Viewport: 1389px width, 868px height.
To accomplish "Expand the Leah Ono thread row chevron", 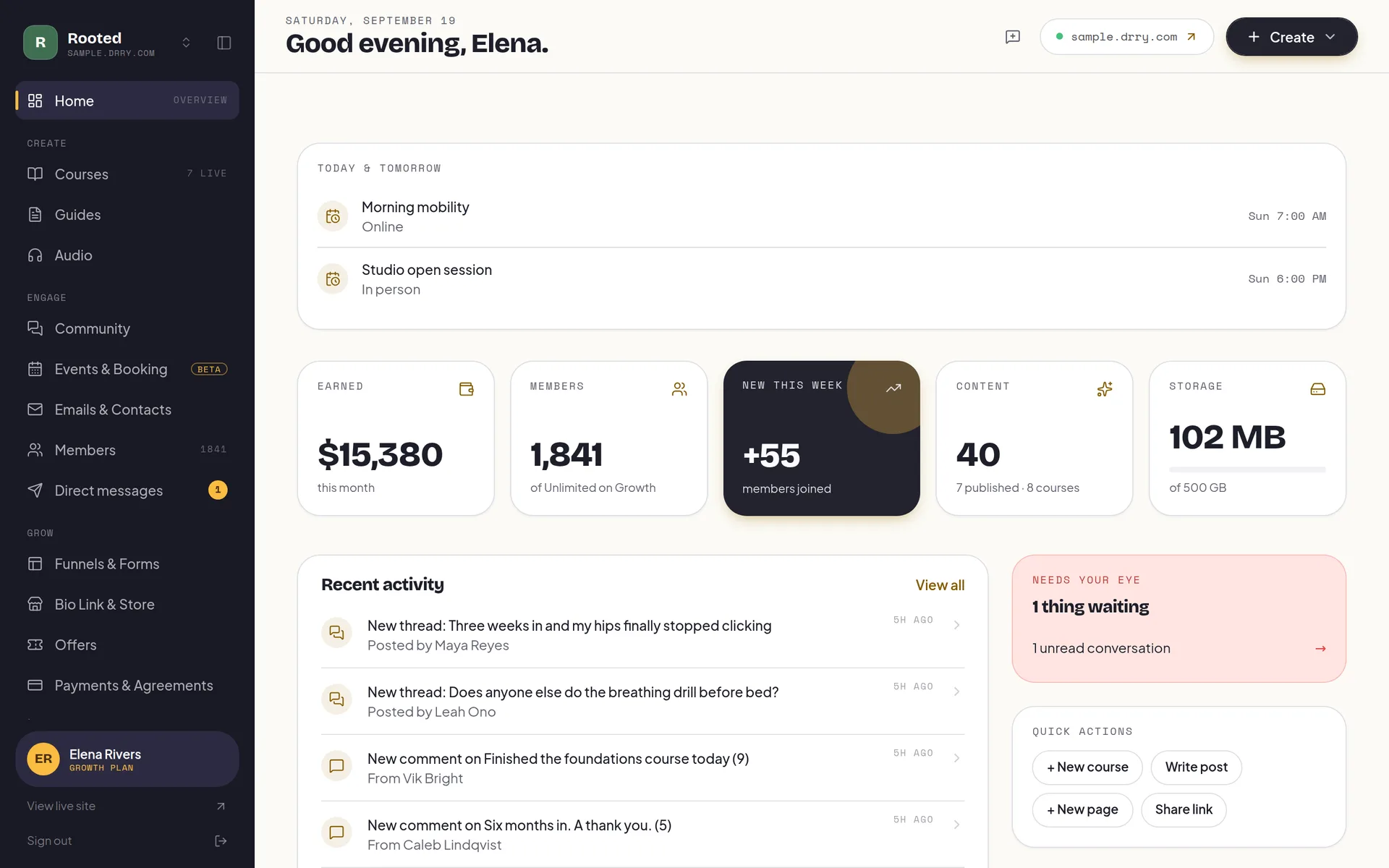I will click(x=957, y=692).
